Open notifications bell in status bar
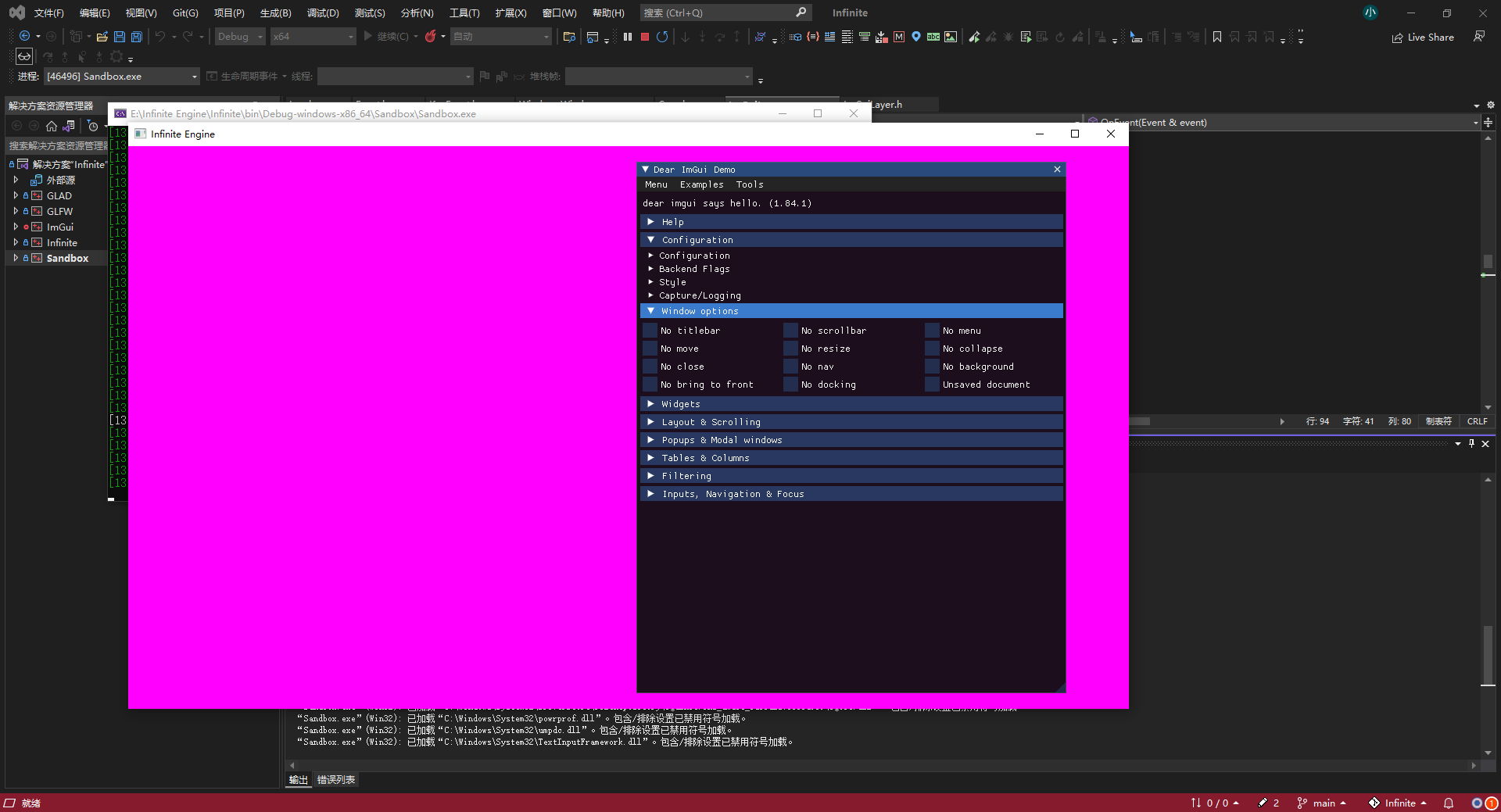Image resolution: width=1501 pixels, height=812 pixels. click(x=1448, y=803)
